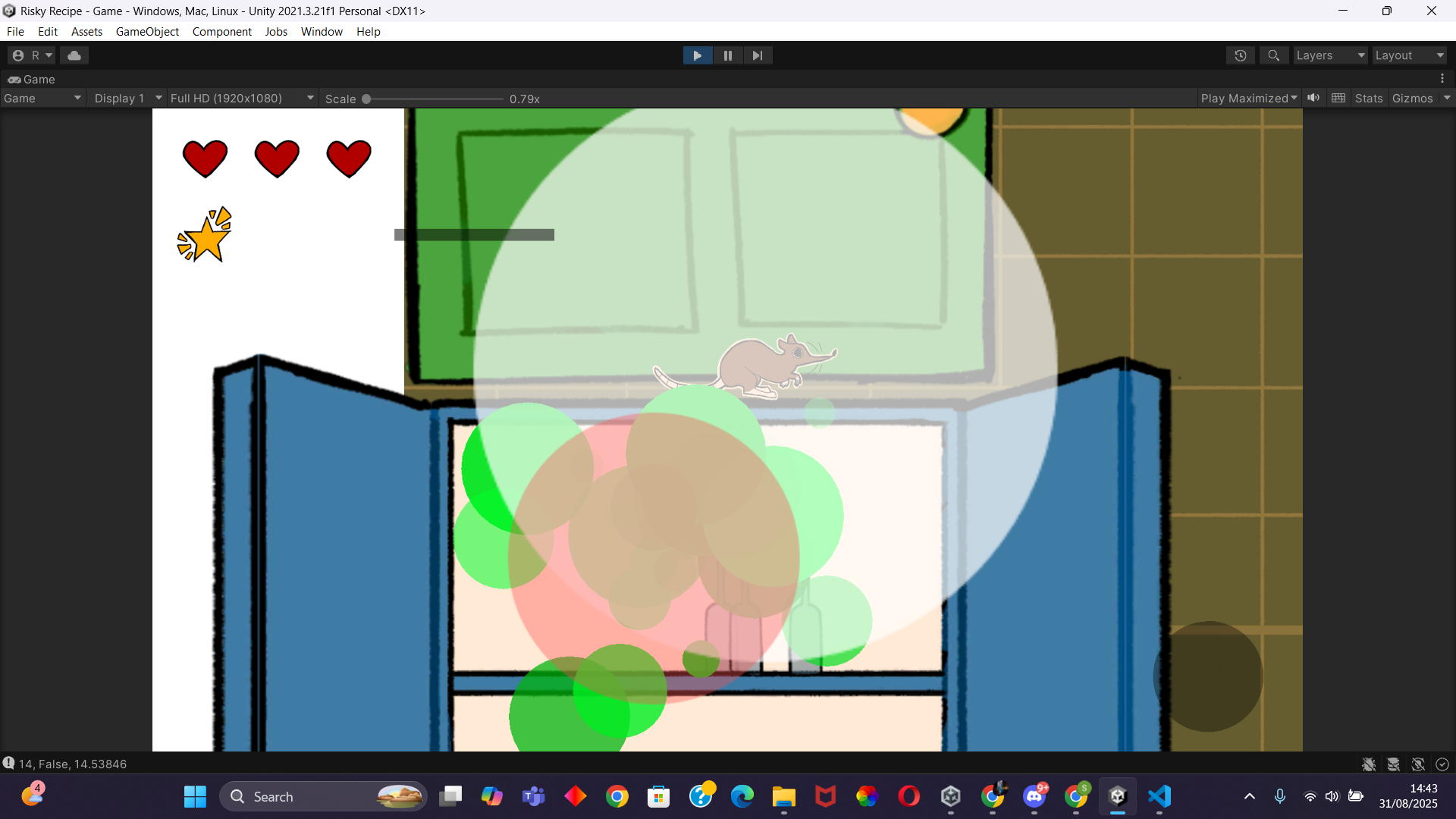Pause the running game

coord(727,55)
